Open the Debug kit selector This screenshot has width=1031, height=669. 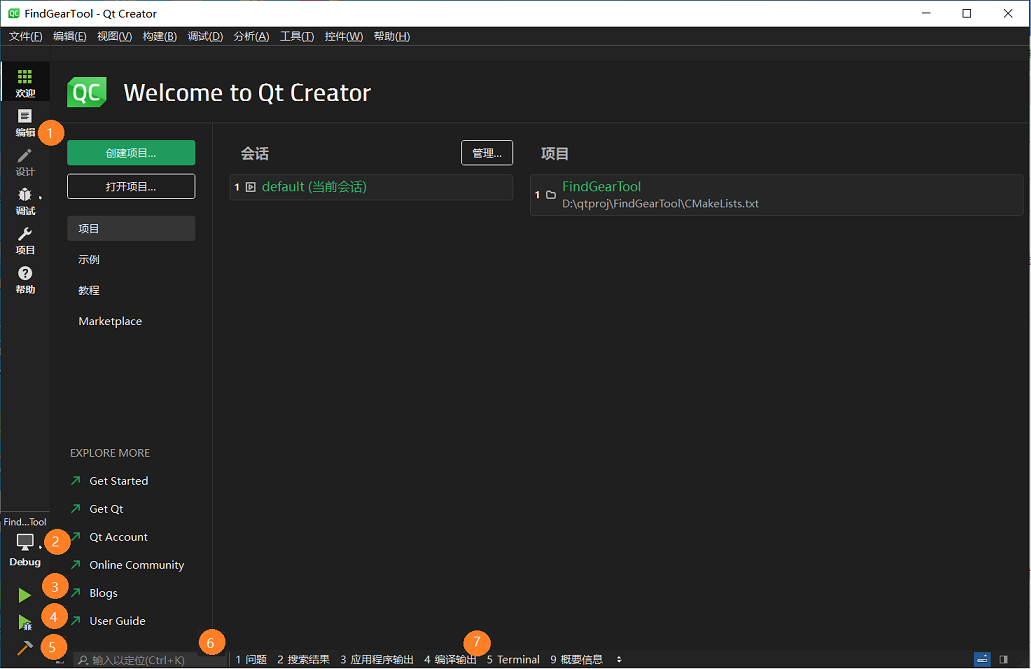[25, 540]
